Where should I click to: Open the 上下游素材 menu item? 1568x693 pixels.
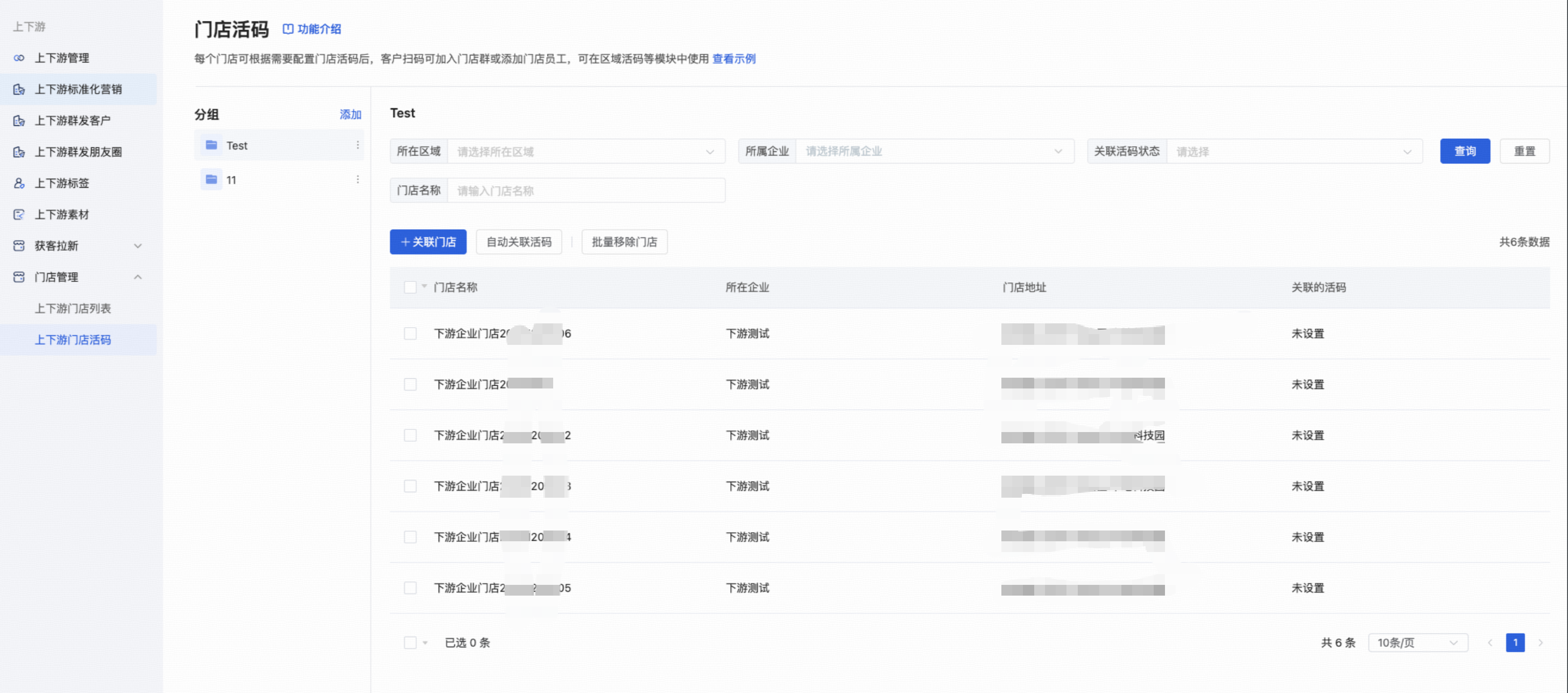pyautogui.click(x=61, y=215)
